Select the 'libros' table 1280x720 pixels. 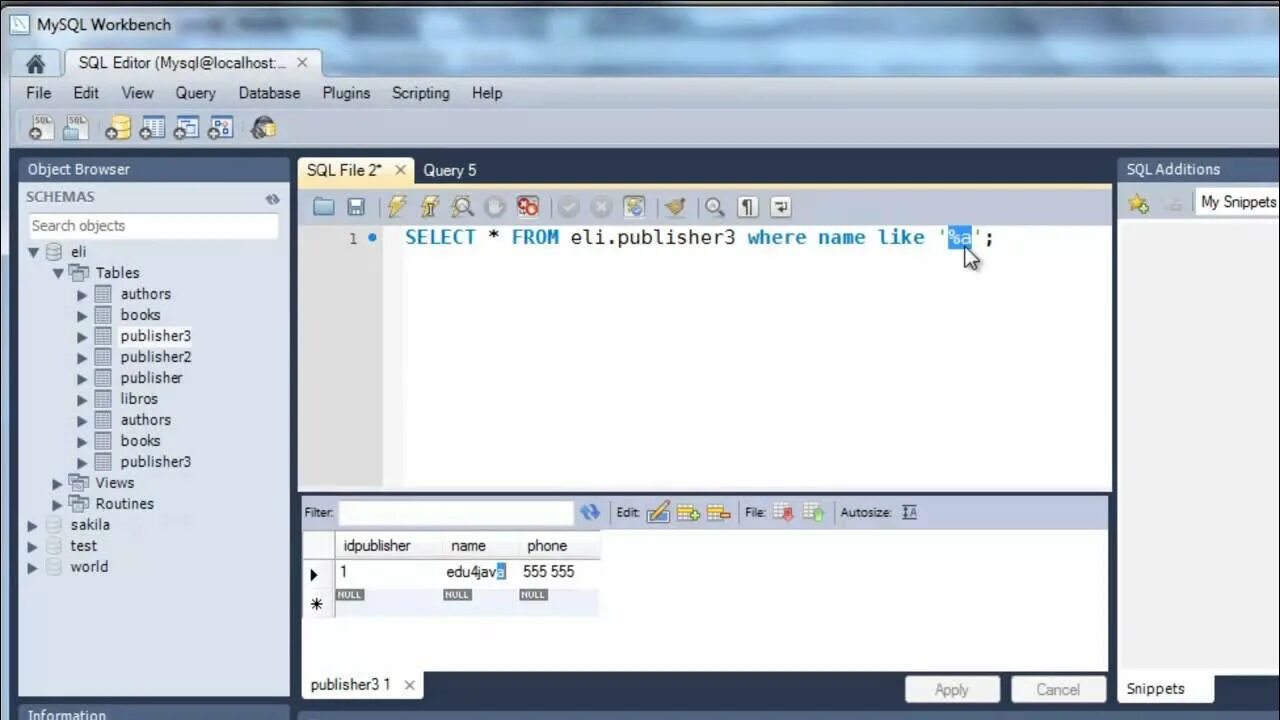pos(139,399)
